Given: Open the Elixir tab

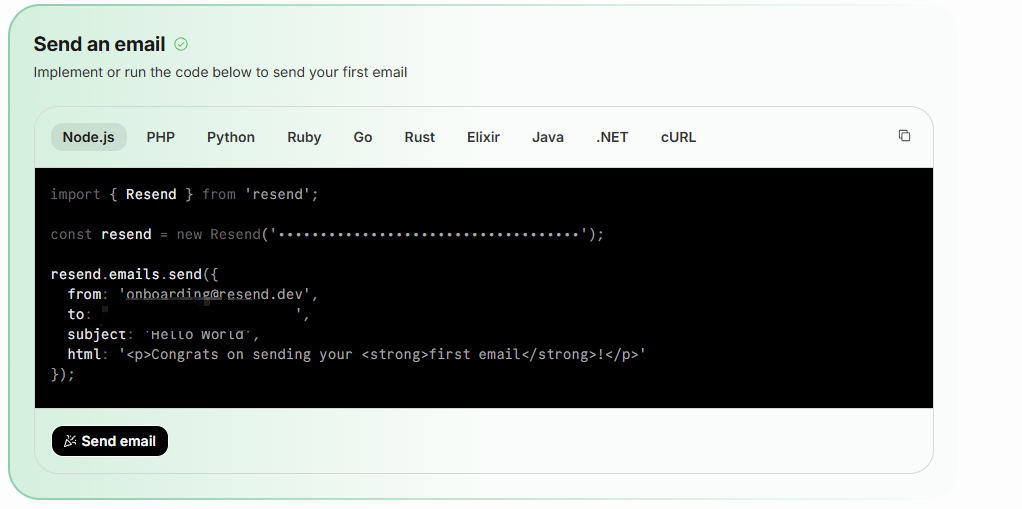Looking at the screenshot, I should pyautogui.click(x=483, y=137).
